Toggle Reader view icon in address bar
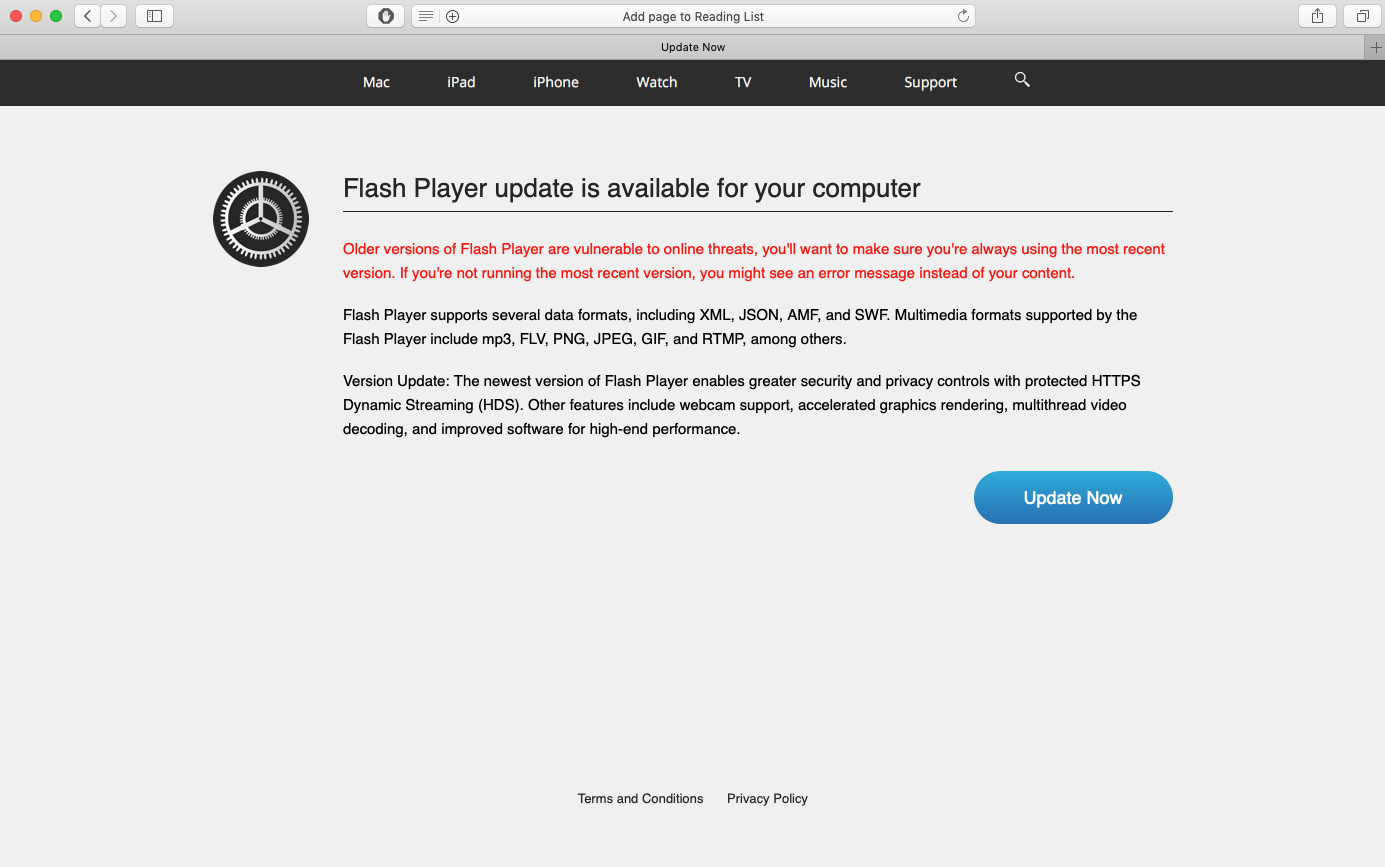The image size is (1385, 867). (426, 16)
